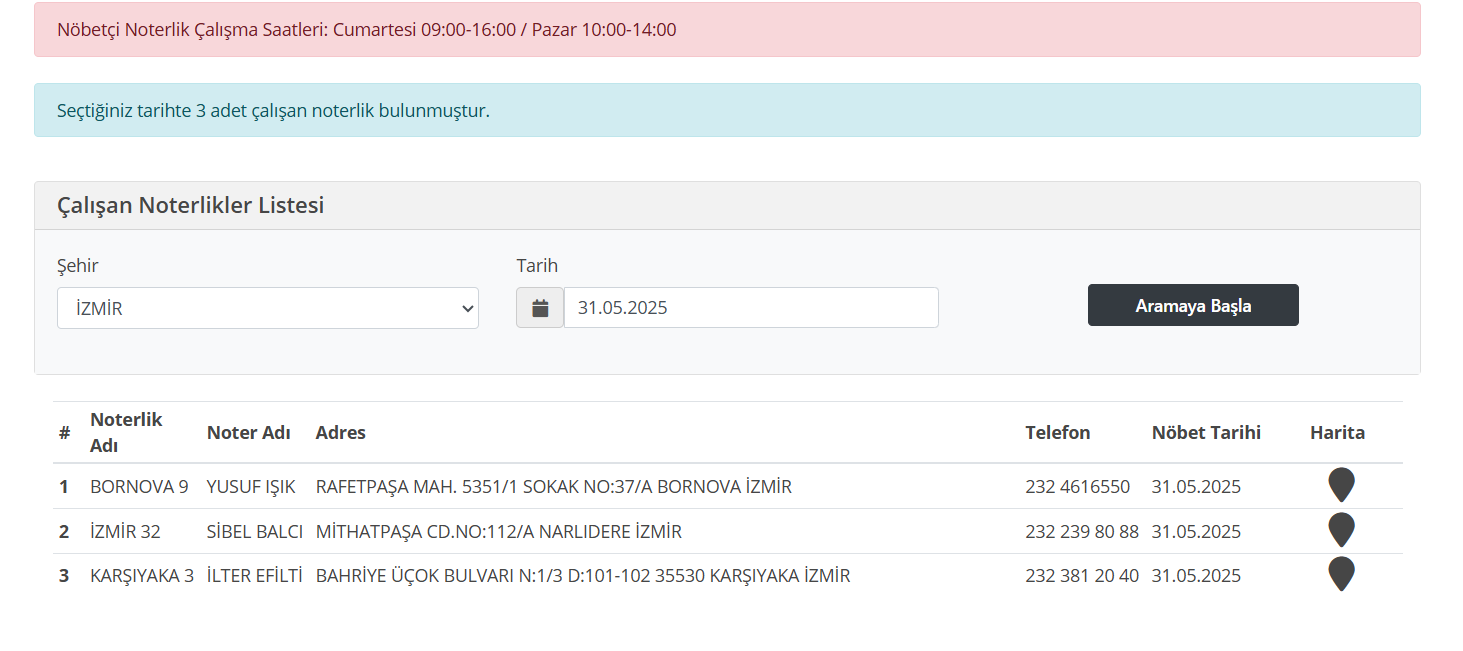Click the Aramaya Başla button

click(x=1193, y=305)
